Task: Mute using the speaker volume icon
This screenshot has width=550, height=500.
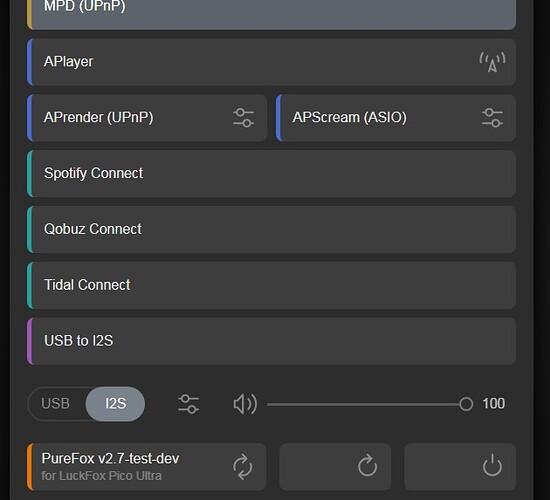Action: [x=245, y=404]
